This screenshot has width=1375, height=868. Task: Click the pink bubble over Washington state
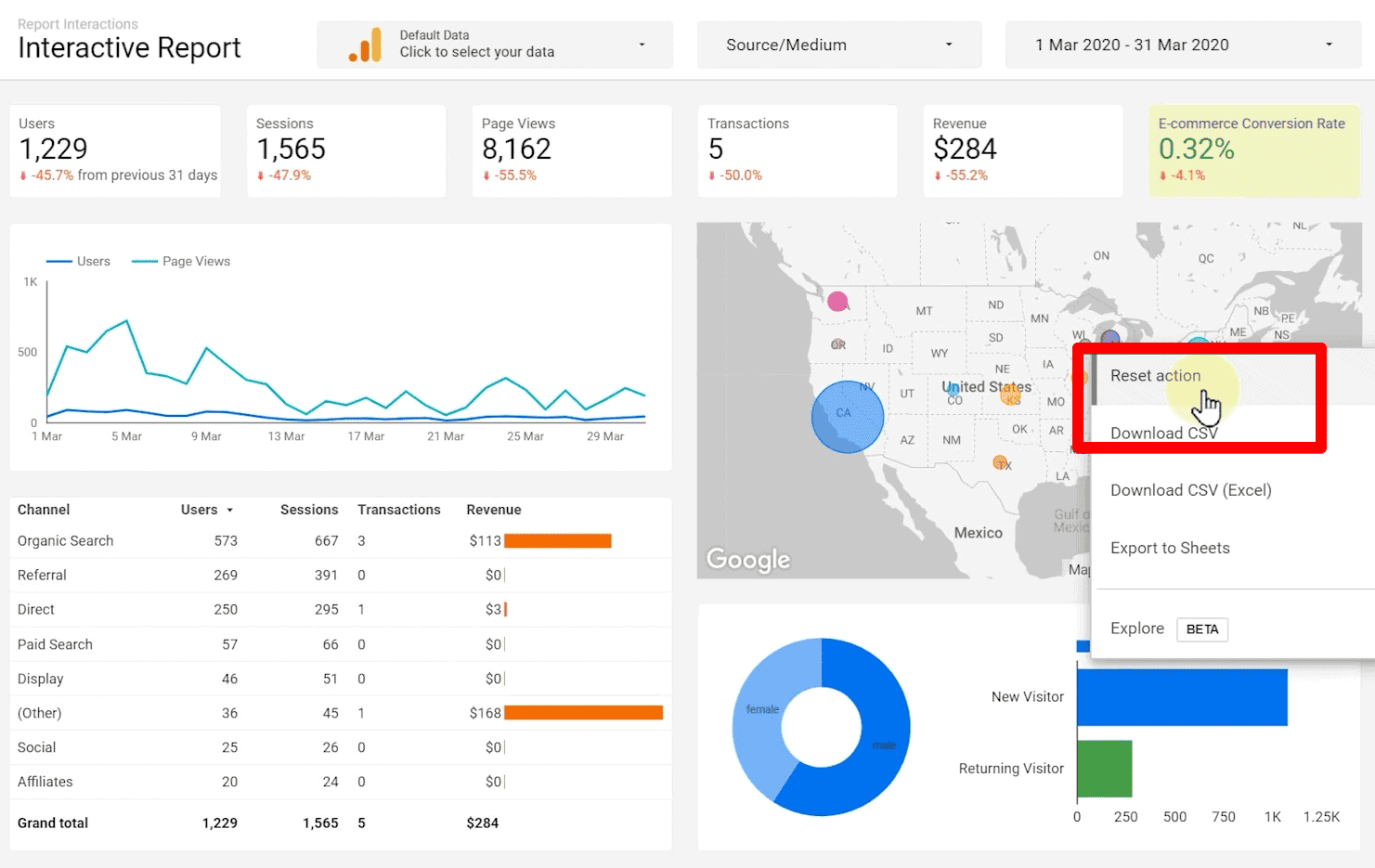click(x=839, y=301)
